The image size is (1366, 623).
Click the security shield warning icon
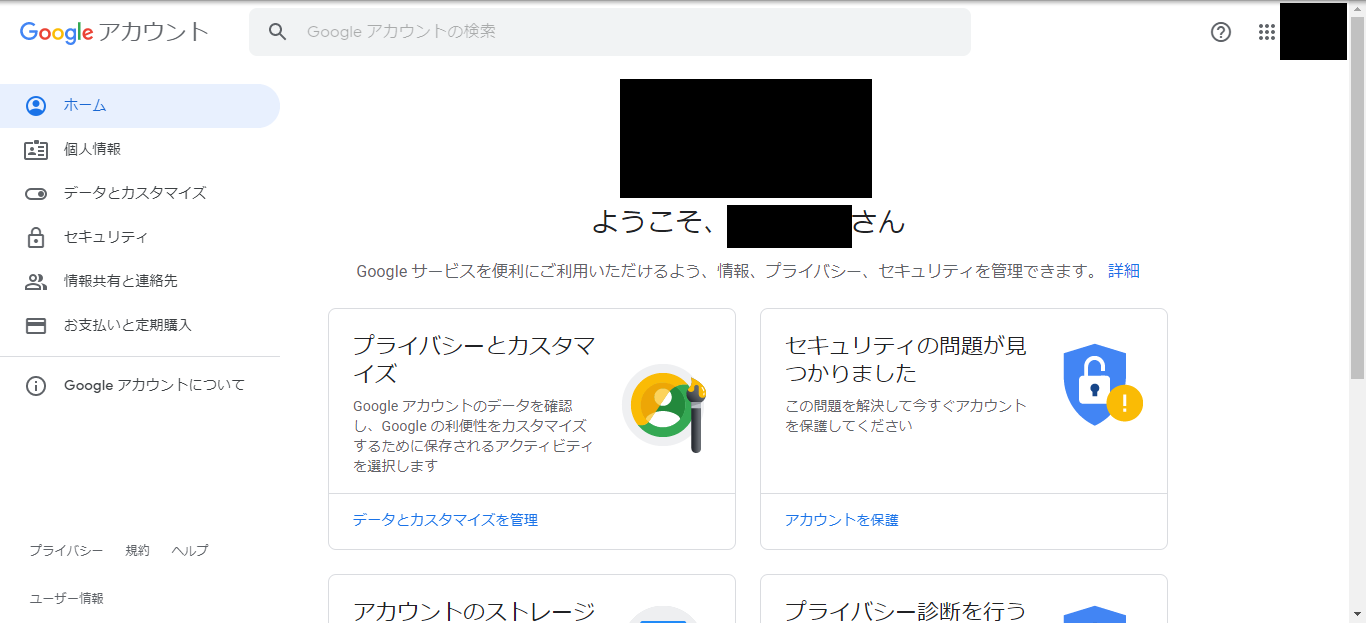pos(1102,385)
